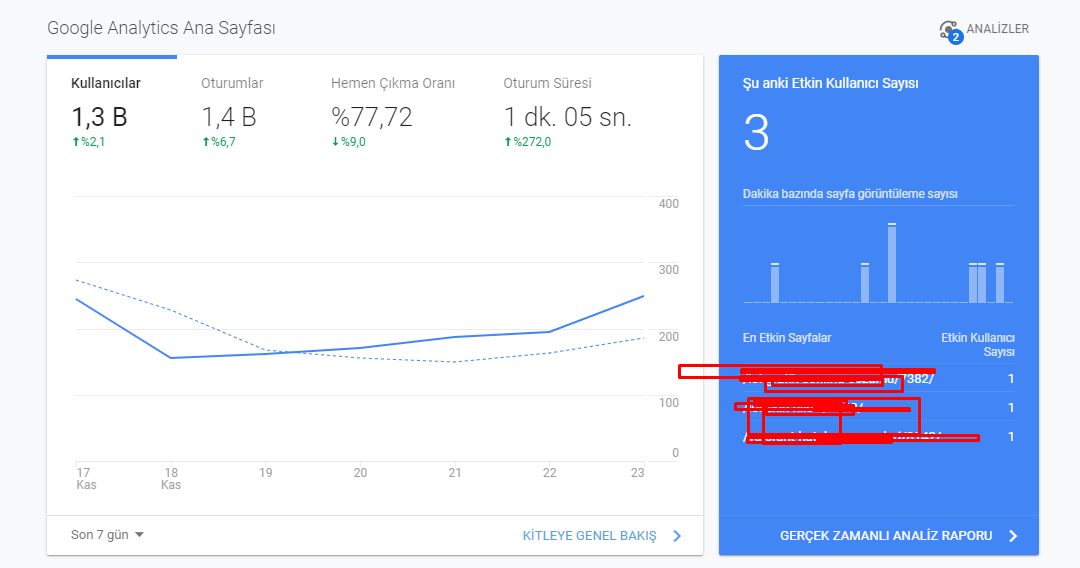Image resolution: width=1080 pixels, height=568 pixels.
Task: Click the down arrow under Hemen Çıkma Oranı
Action: (335, 142)
